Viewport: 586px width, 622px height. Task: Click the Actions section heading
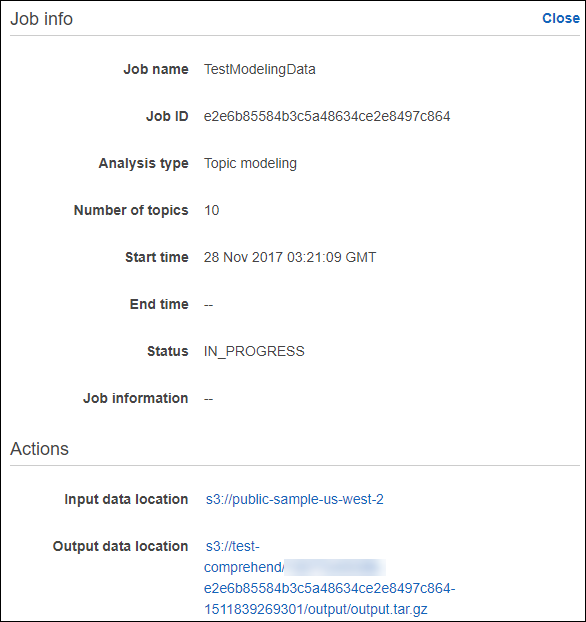39,449
